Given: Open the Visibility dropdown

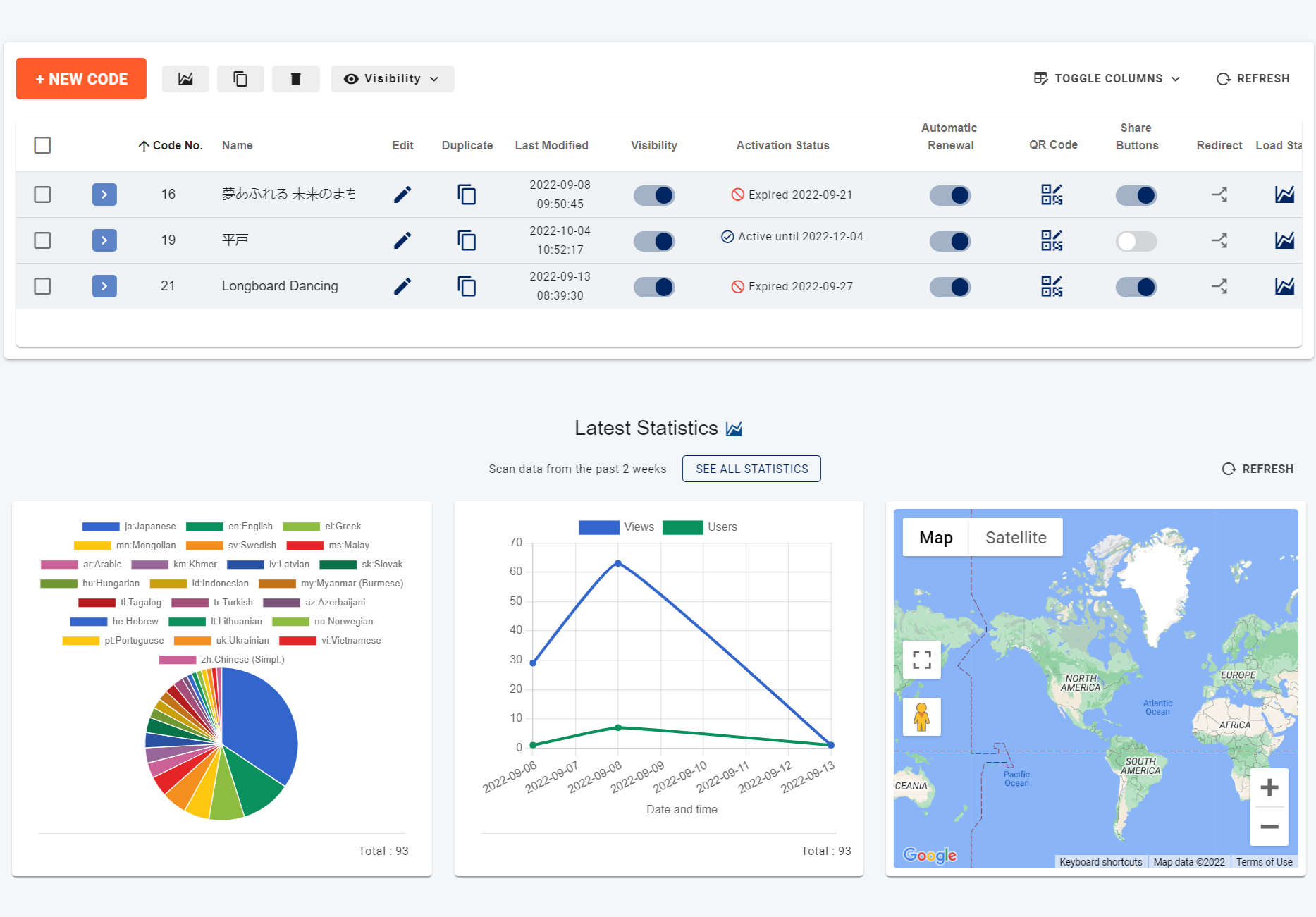Looking at the screenshot, I should (392, 79).
